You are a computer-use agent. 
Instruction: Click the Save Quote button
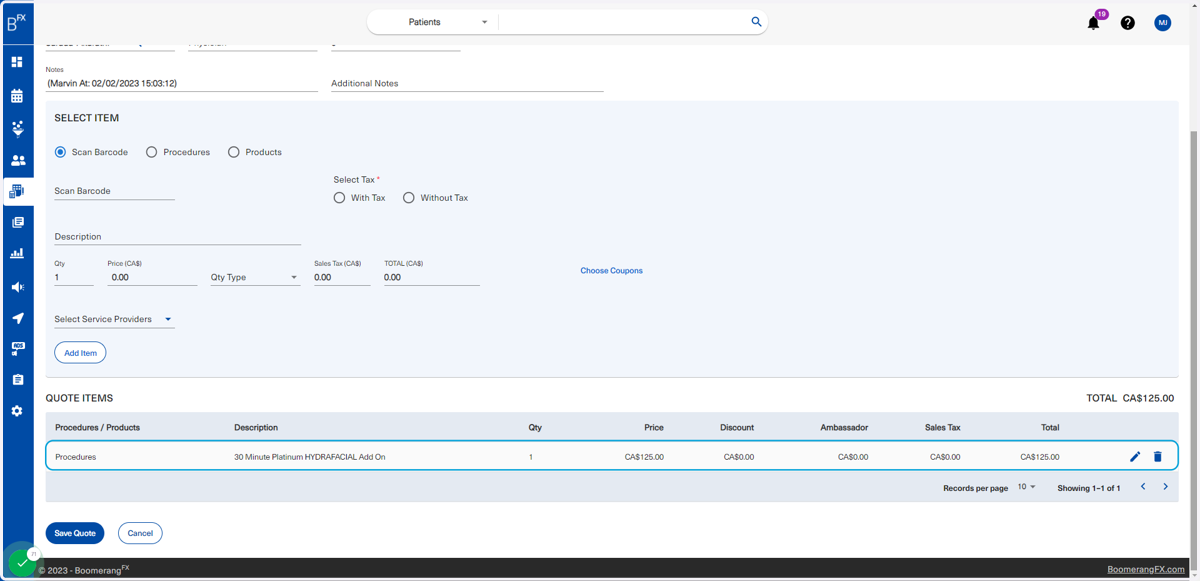[75, 533]
